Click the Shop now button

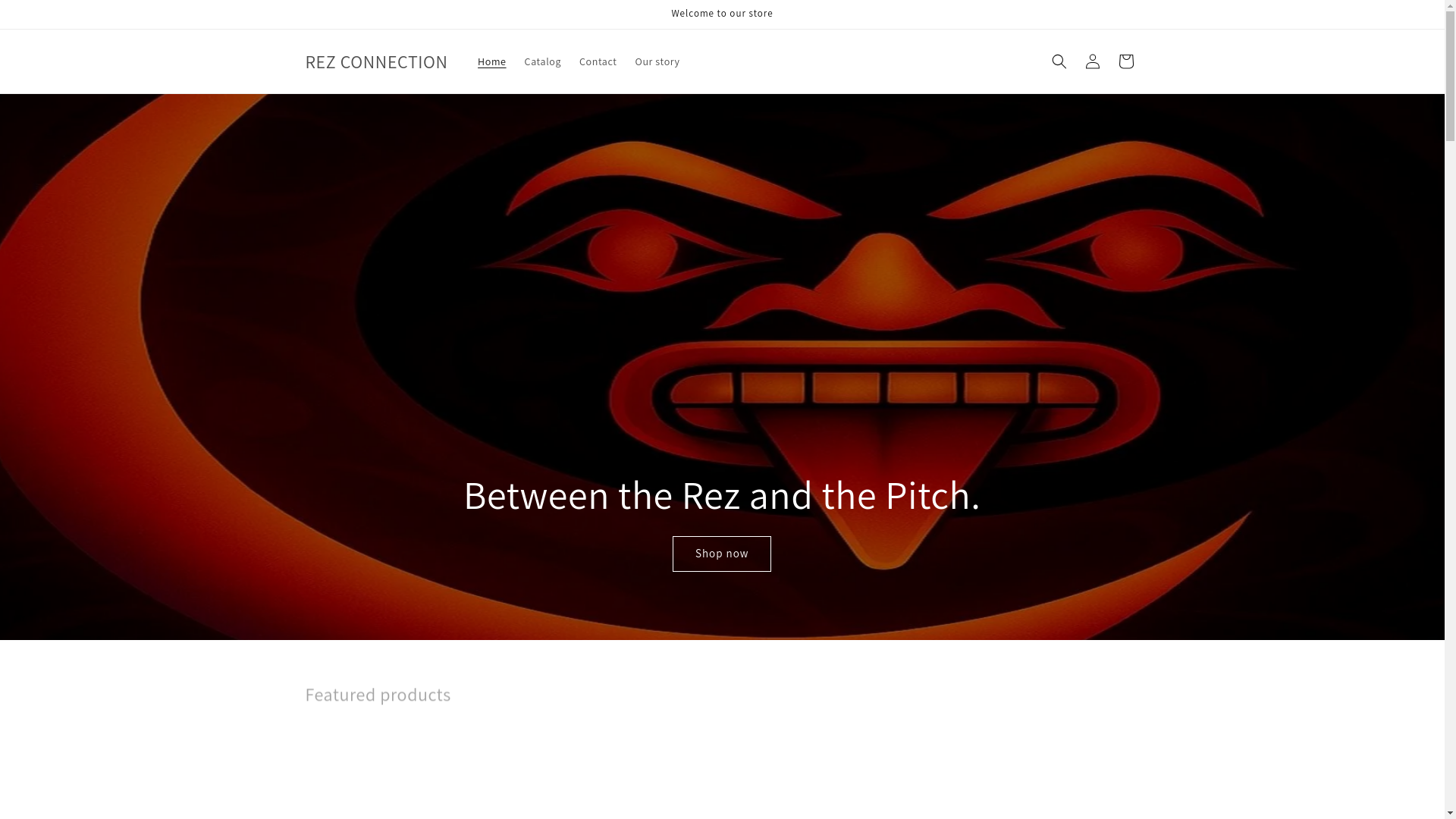[x=721, y=554]
